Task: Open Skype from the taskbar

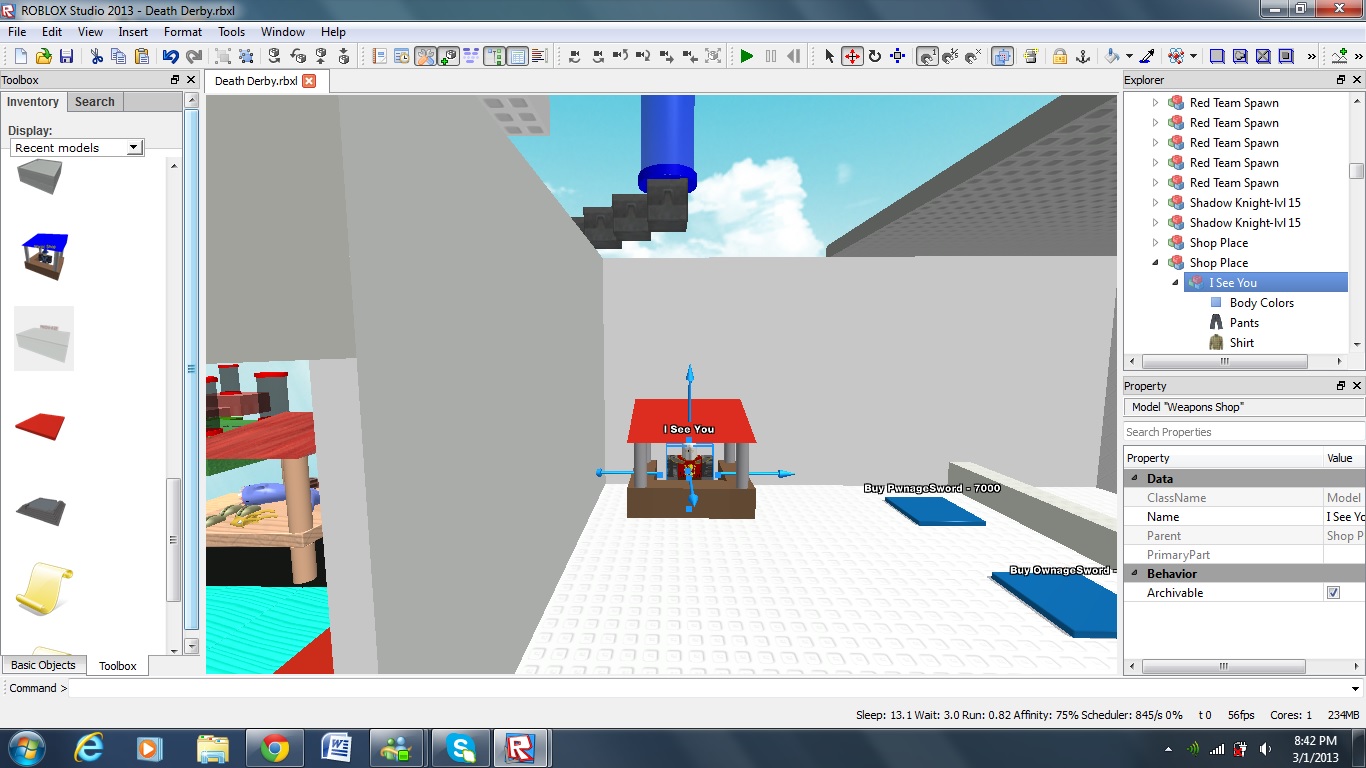Action: click(x=461, y=748)
